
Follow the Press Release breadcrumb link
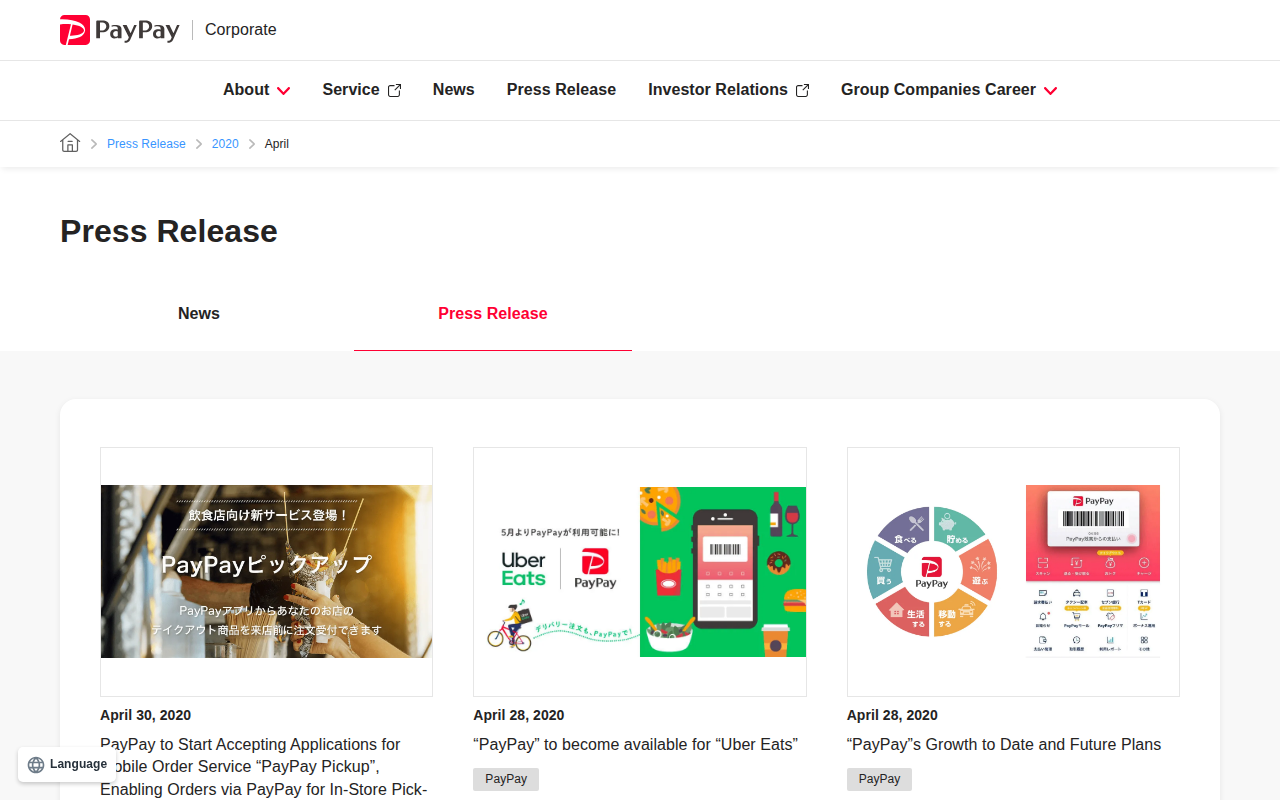[x=146, y=144]
